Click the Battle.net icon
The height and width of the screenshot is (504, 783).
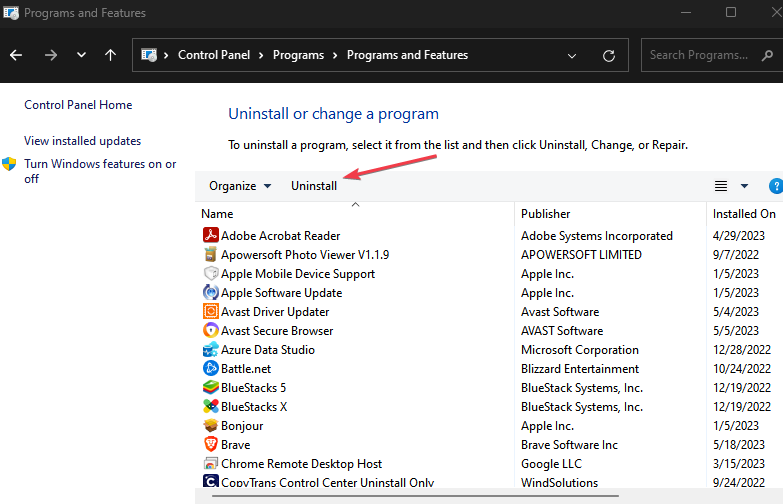click(x=211, y=368)
